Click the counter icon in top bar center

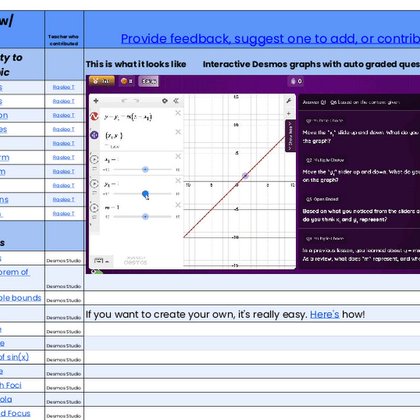pyautogui.click(x=296, y=81)
